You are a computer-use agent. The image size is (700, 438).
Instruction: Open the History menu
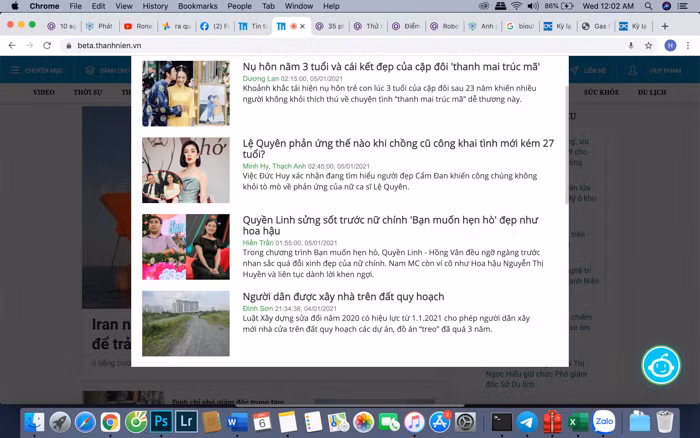pos(155,6)
